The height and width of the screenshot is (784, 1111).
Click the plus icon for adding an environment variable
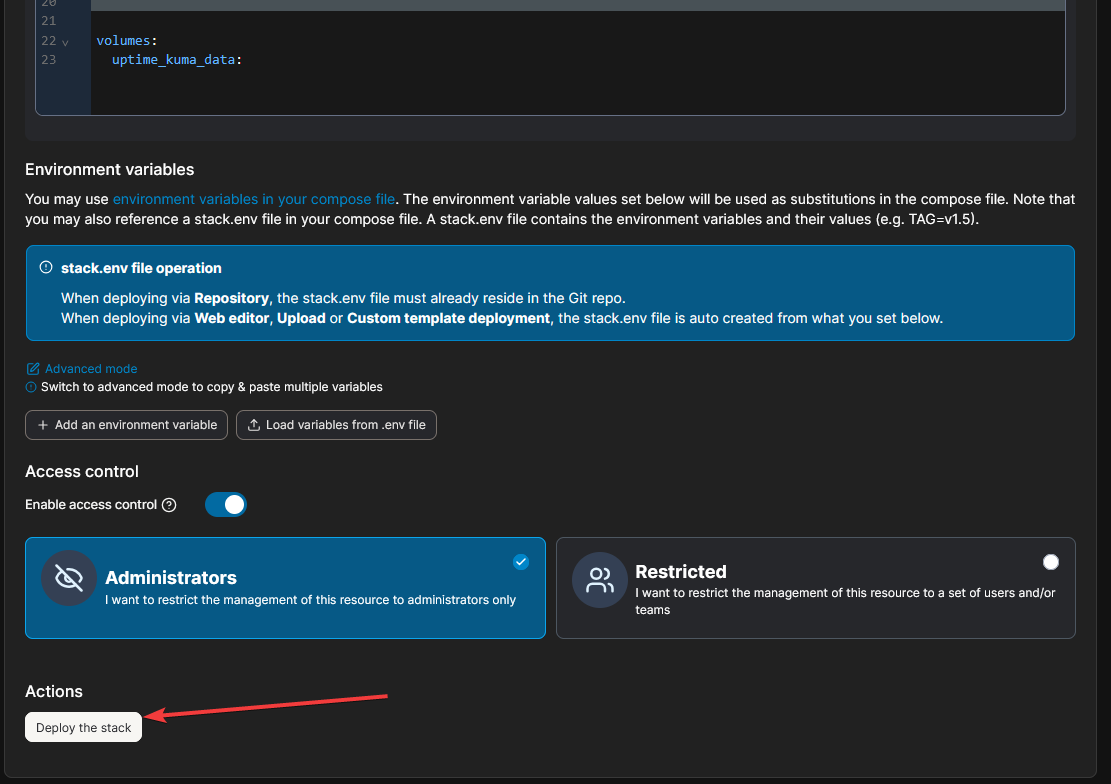tap(43, 425)
